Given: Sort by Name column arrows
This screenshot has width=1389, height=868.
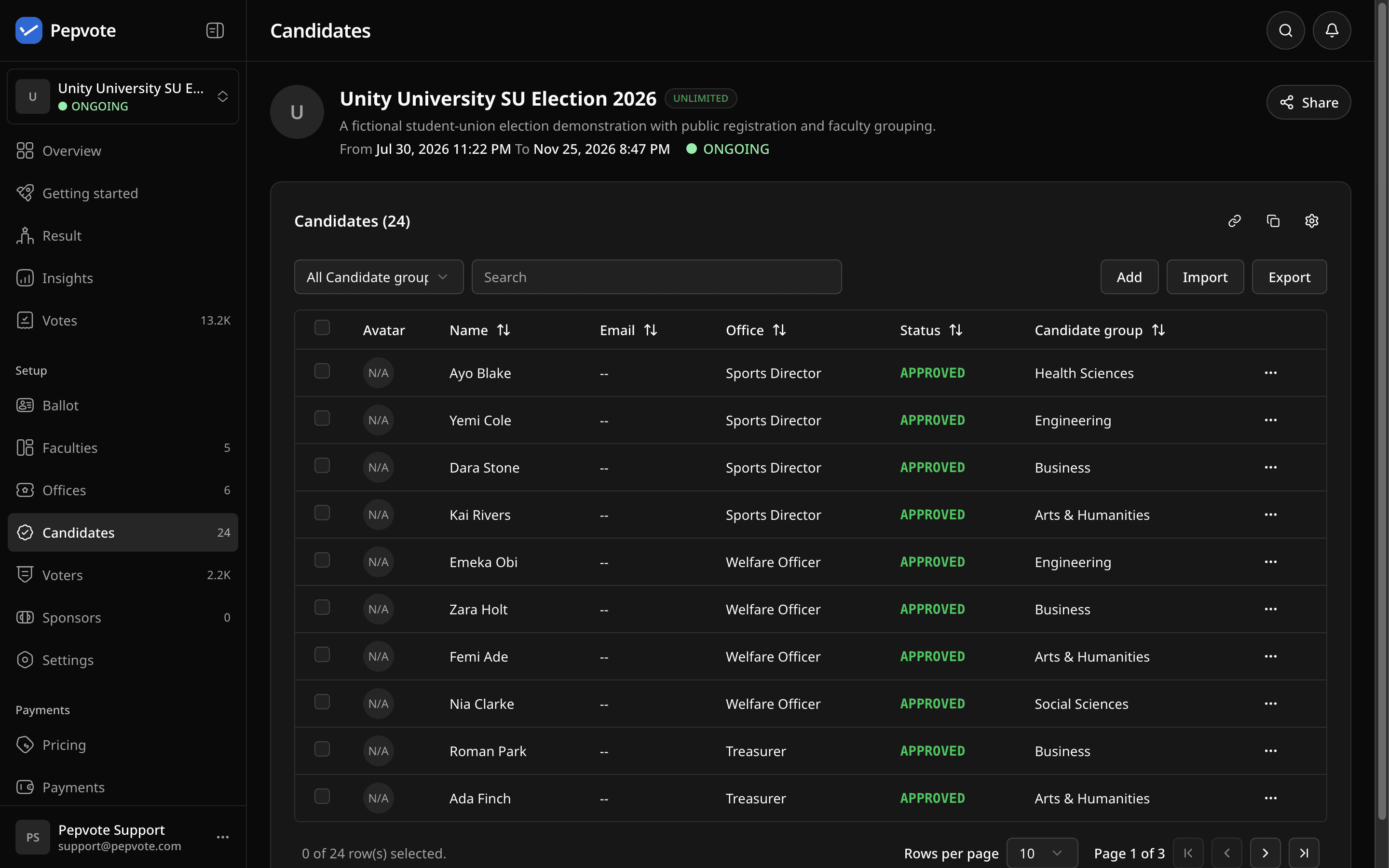Looking at the screenshot, I should coord(504,330).
